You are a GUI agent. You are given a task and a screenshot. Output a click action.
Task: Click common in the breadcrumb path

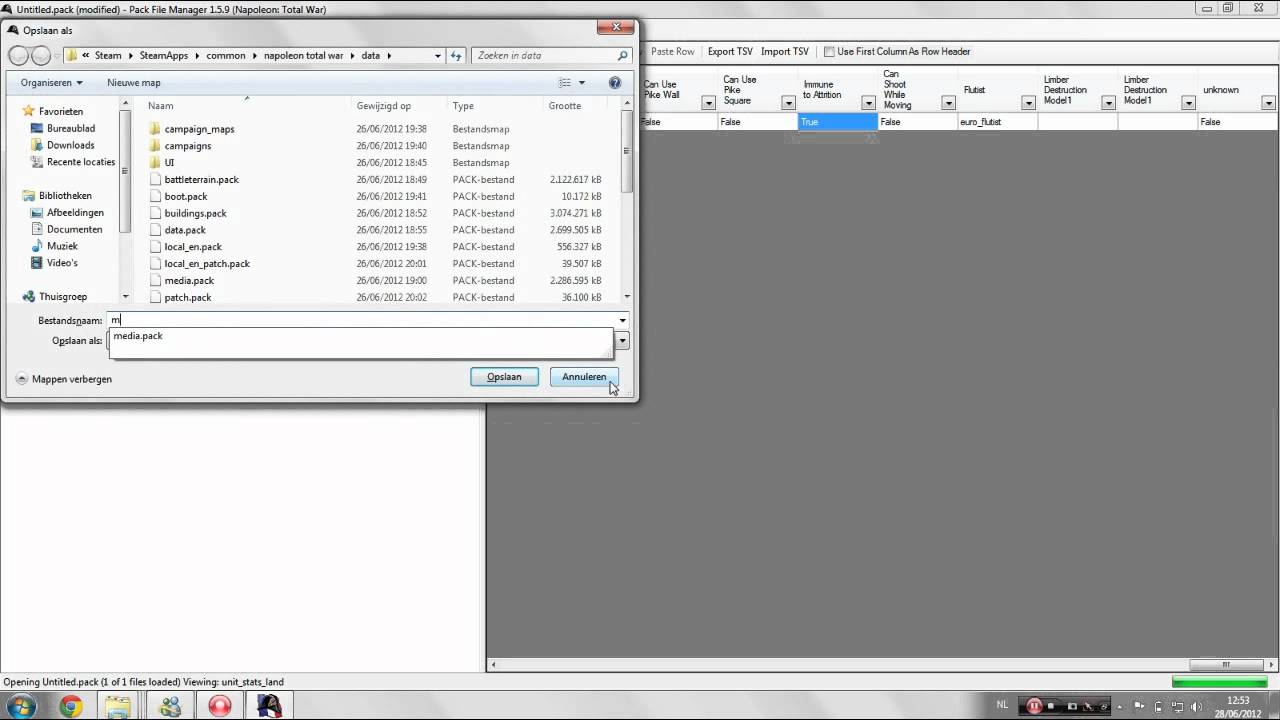[226, 56]
